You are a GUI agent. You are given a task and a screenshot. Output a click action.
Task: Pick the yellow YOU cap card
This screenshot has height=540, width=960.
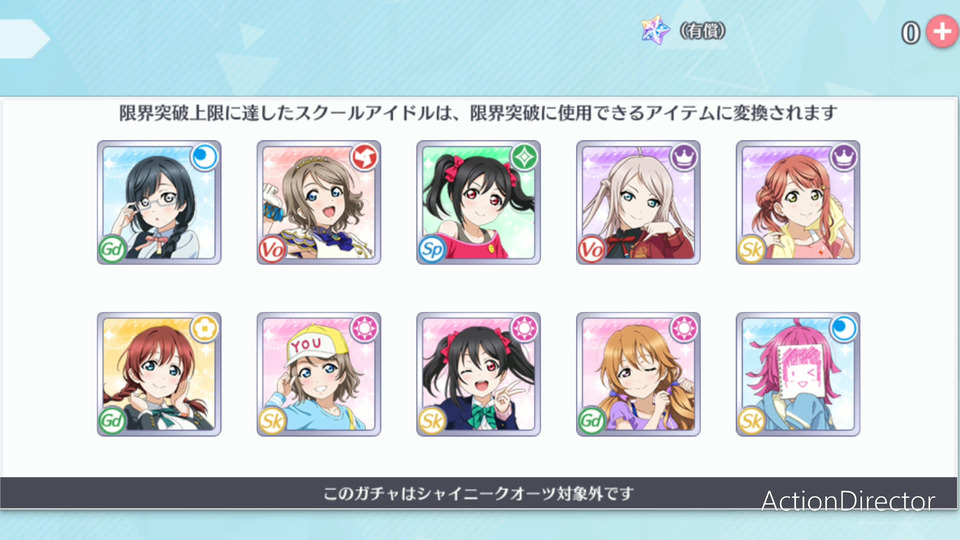tap(319, 375)
